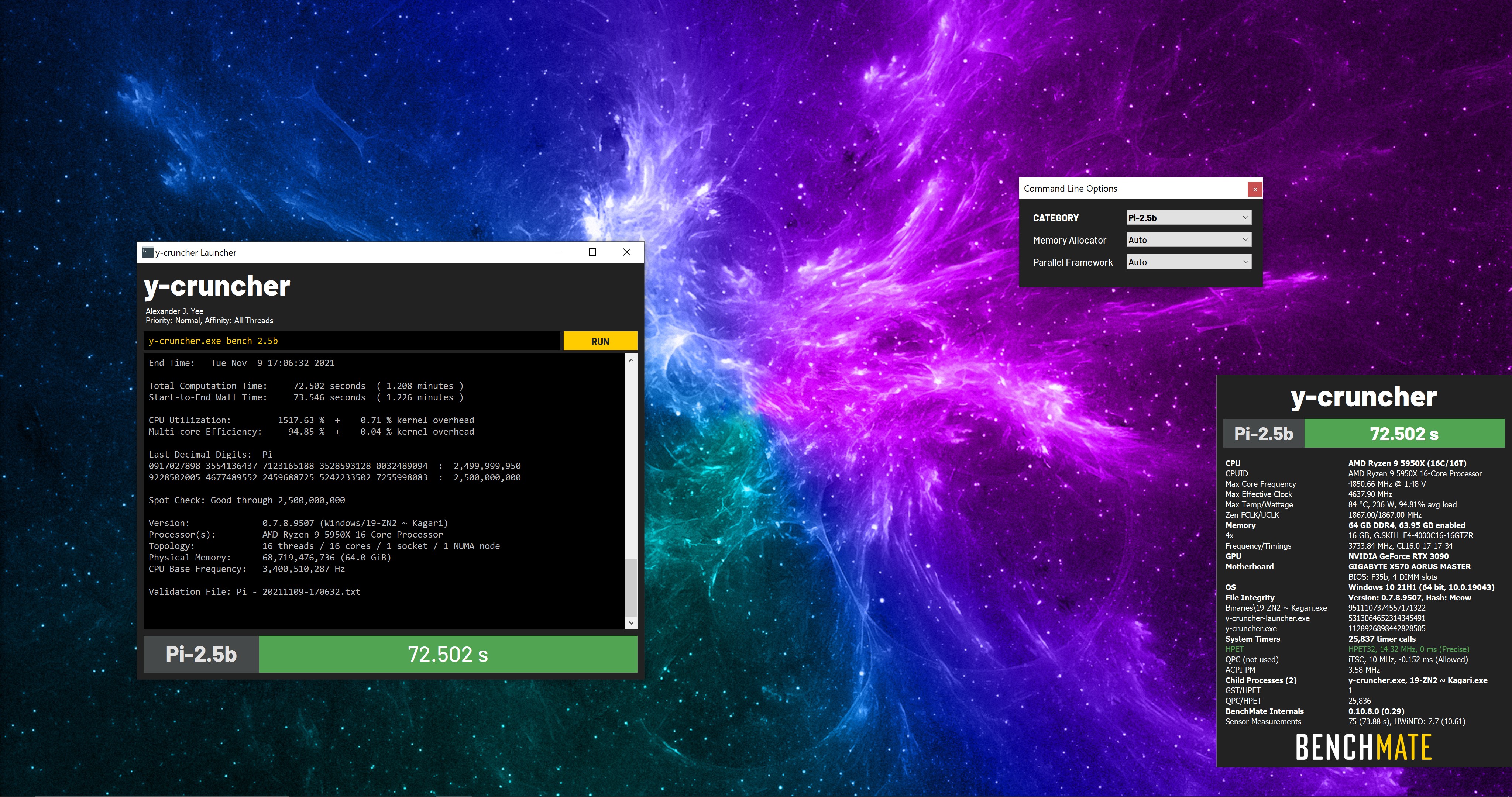Screen dimensions: 1512x797
Task: Click '64 GB DDR4, 63.95 GB enabled' memory value
Action: coord(1406,525)
